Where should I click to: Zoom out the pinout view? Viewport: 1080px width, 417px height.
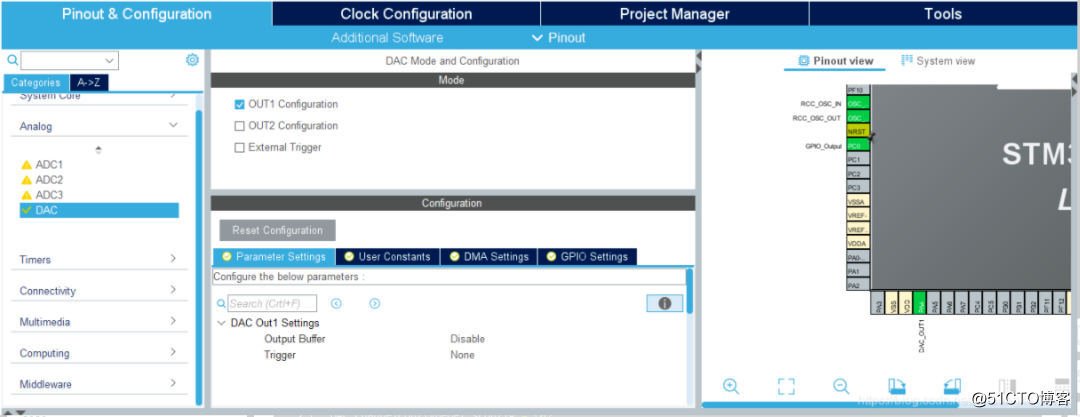tap(841, 386)
